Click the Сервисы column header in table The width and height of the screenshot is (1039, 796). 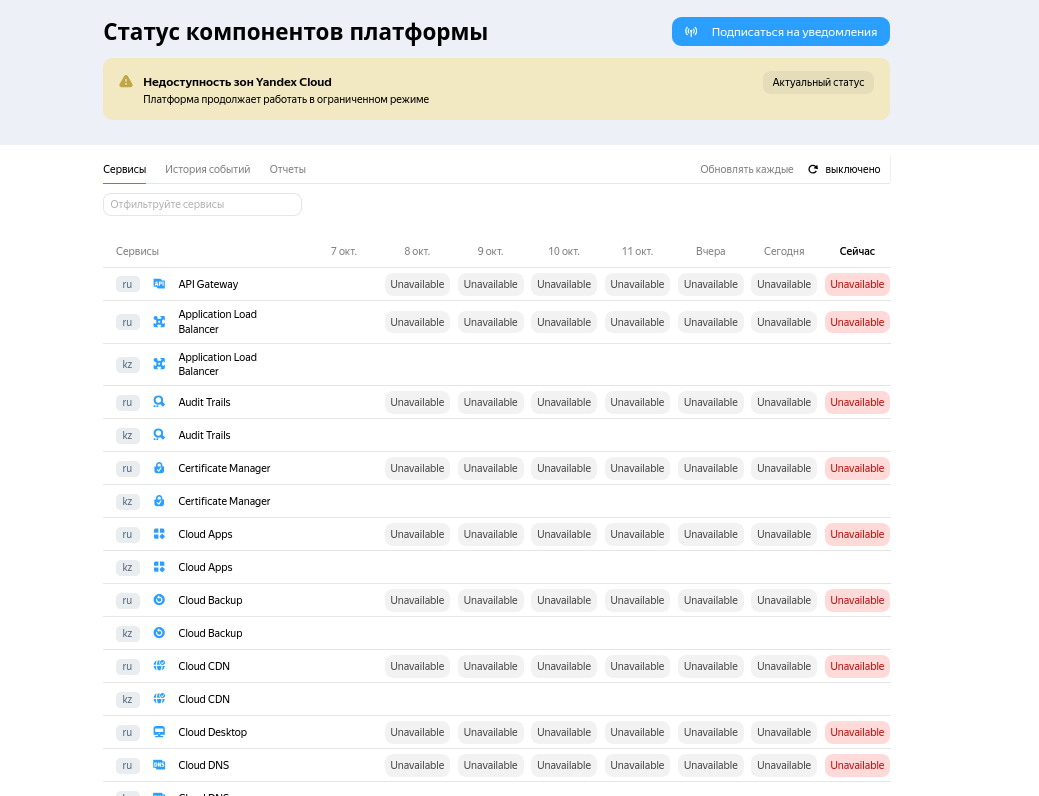pos(137,251)
